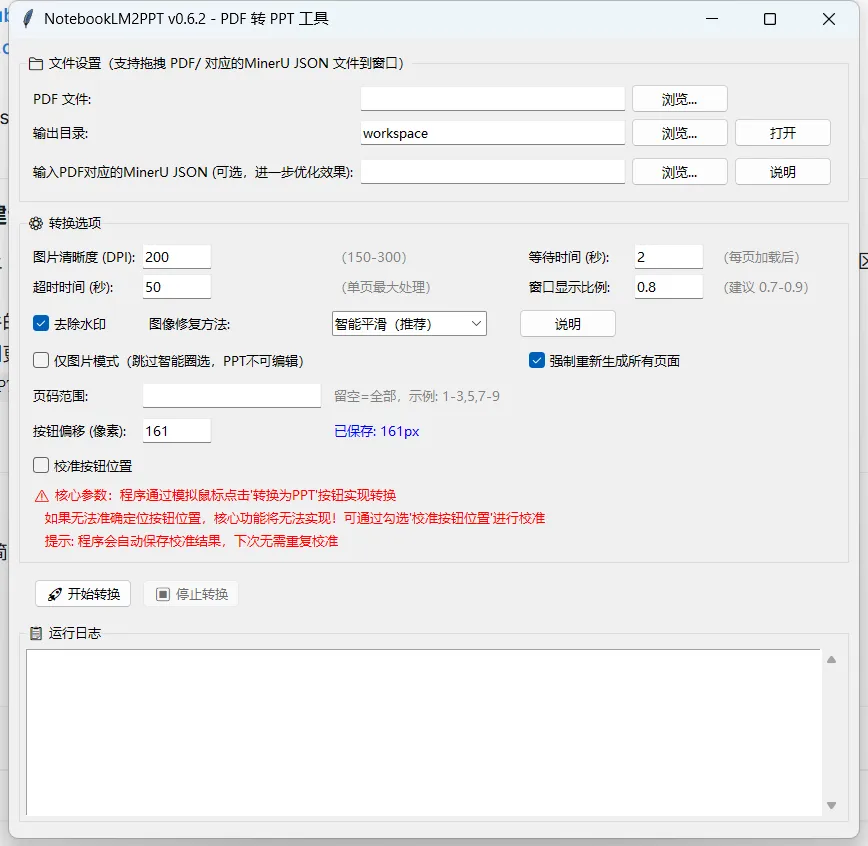Click the 等待时间 field showing 2

pos(669,257)
